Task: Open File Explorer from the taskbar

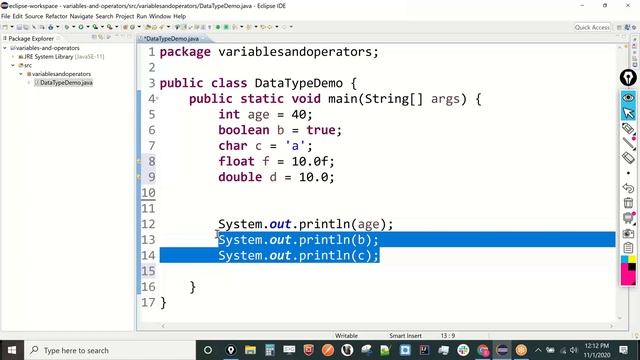Action: point(250,350)
